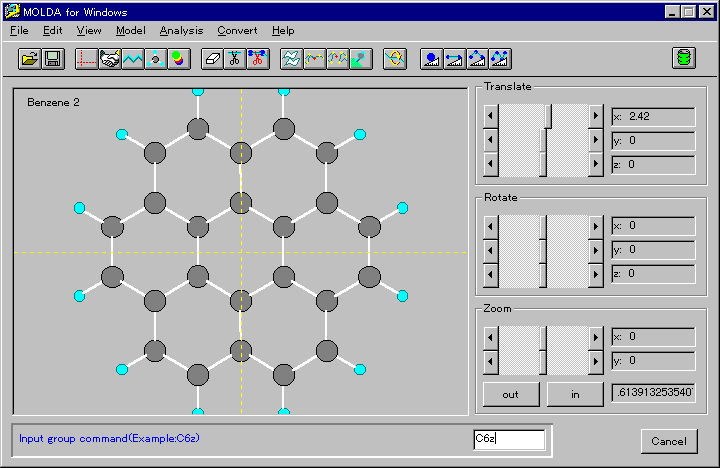Click the red scissors with blue atoms icon
Image resolution: width=720 pixels, height=468 pixels.
258,59
